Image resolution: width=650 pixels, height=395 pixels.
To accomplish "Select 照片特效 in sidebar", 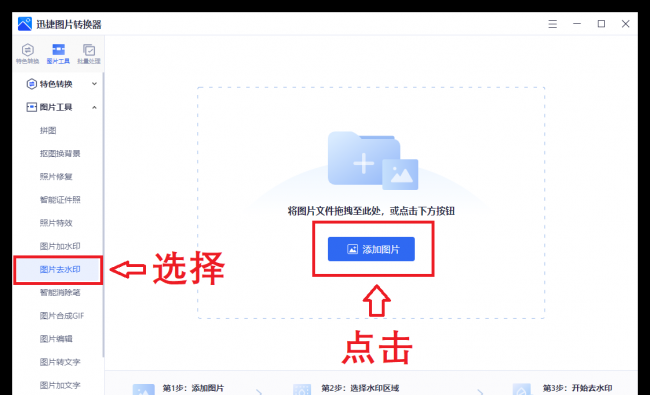I will (56, 223).
